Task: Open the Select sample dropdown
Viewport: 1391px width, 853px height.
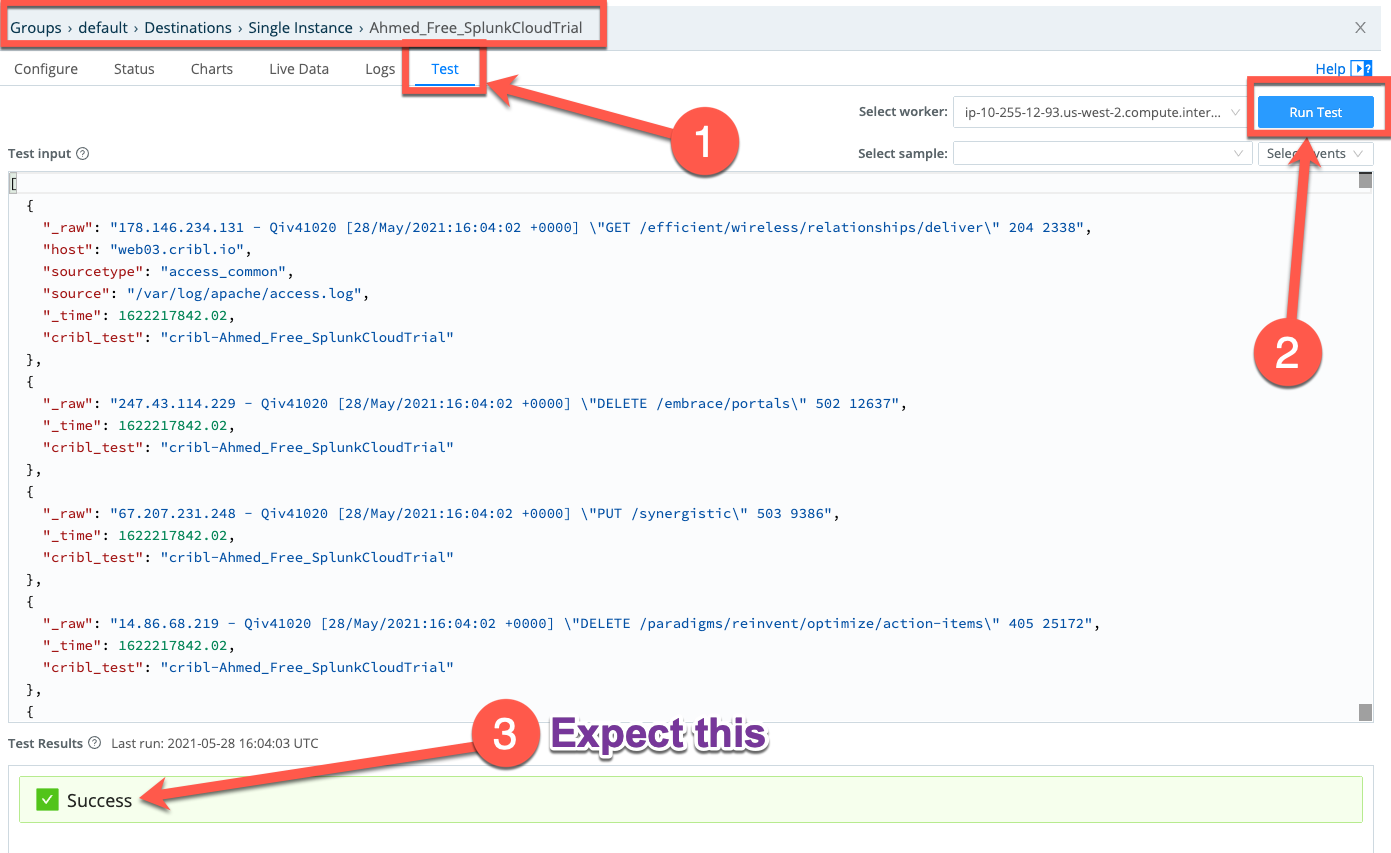Action: tap(1100, 153)
